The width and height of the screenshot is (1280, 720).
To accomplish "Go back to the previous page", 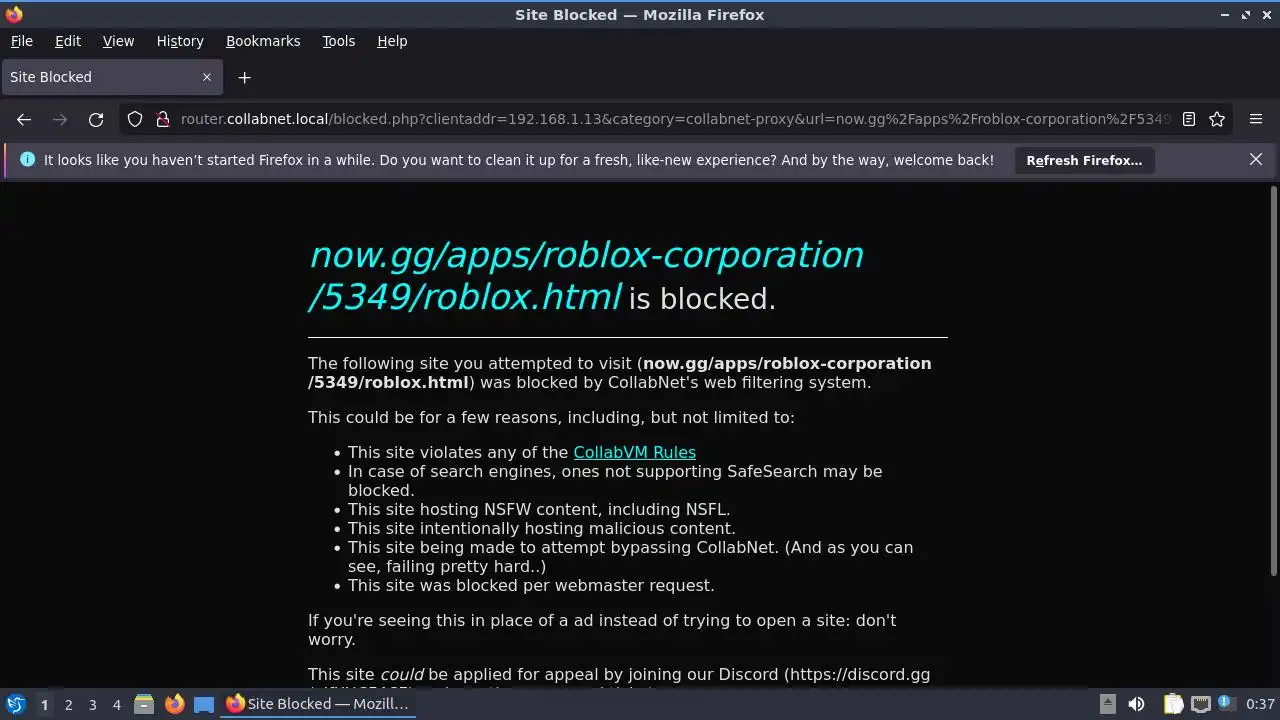I will [x=24, y=119].
